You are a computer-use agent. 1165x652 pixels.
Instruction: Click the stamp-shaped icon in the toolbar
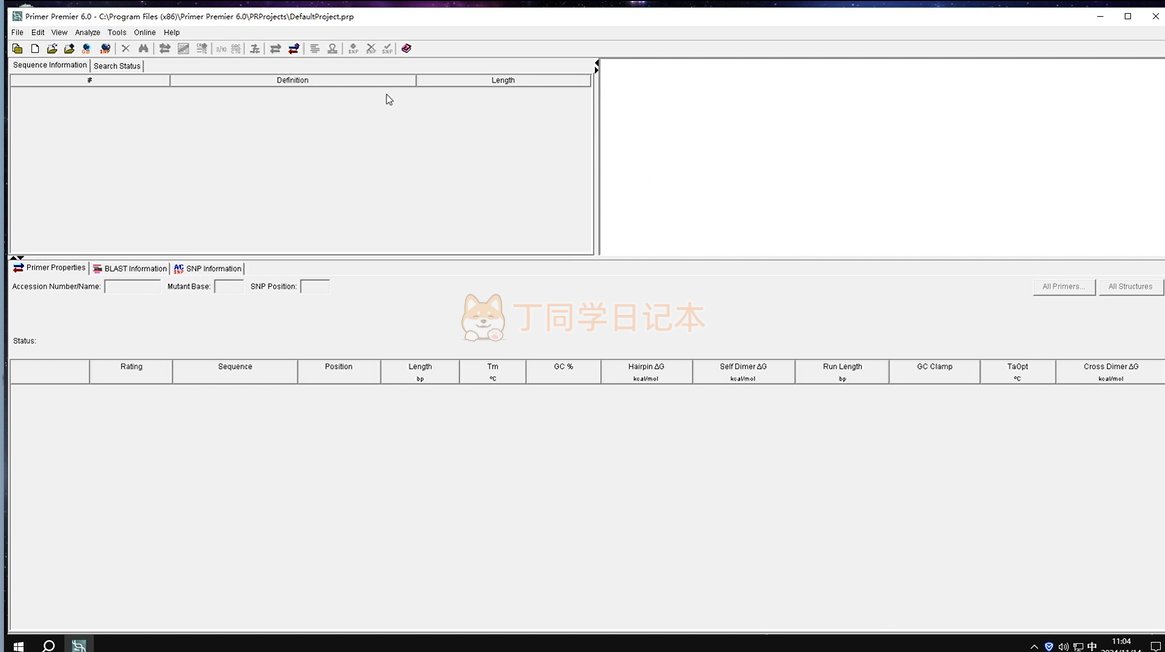(332, 48)
